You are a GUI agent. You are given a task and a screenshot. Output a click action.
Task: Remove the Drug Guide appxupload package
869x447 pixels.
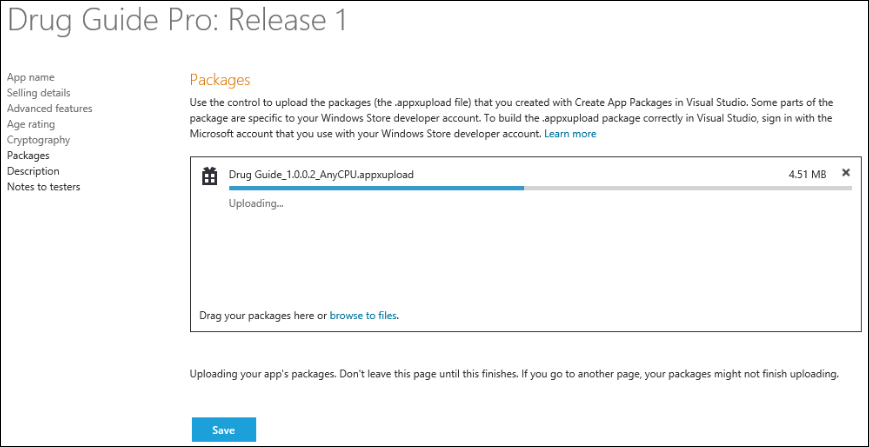click(846, 173)
